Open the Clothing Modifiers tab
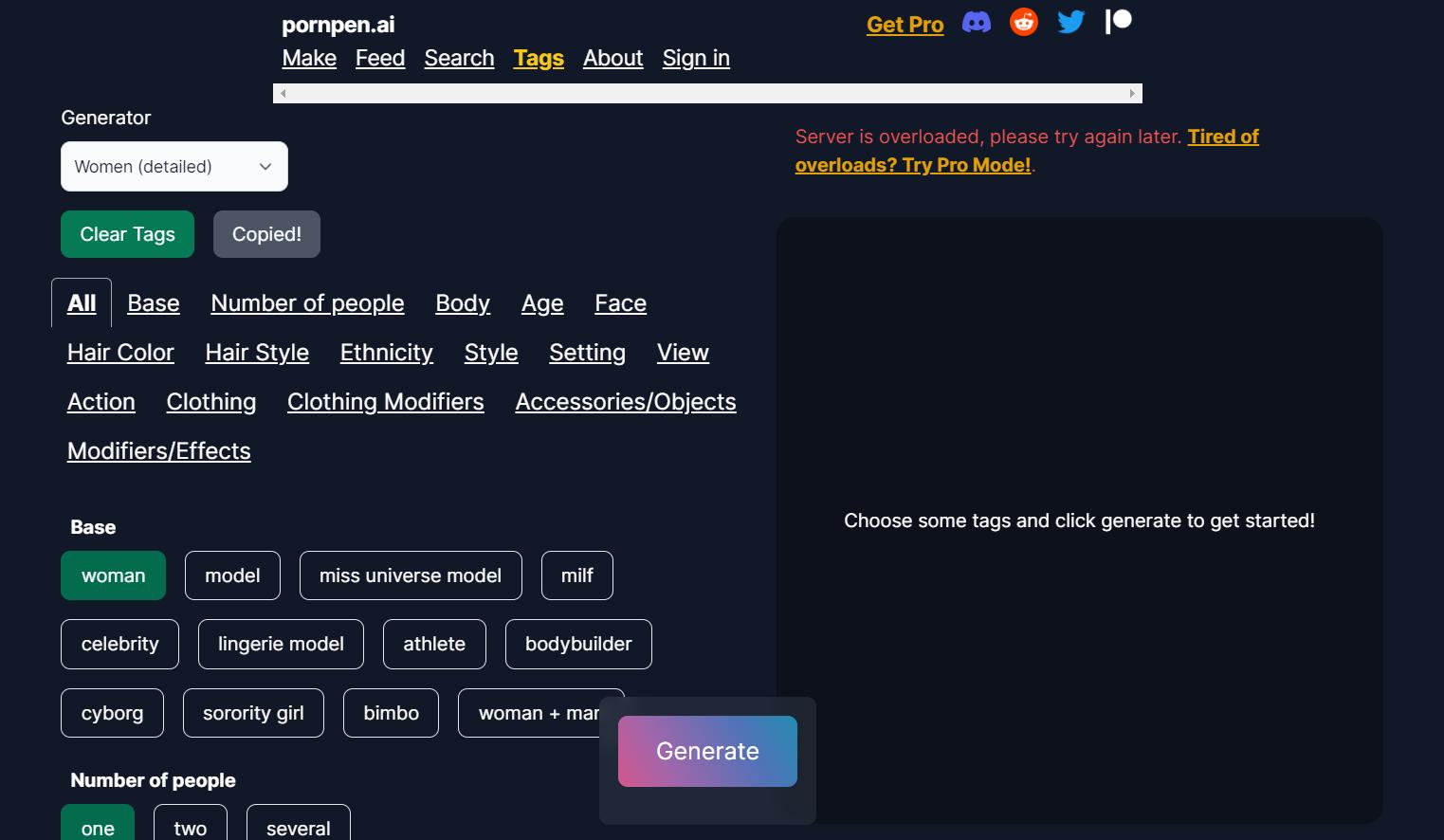The width and height of the screenshot is (1444, 840). coord(386,402)
